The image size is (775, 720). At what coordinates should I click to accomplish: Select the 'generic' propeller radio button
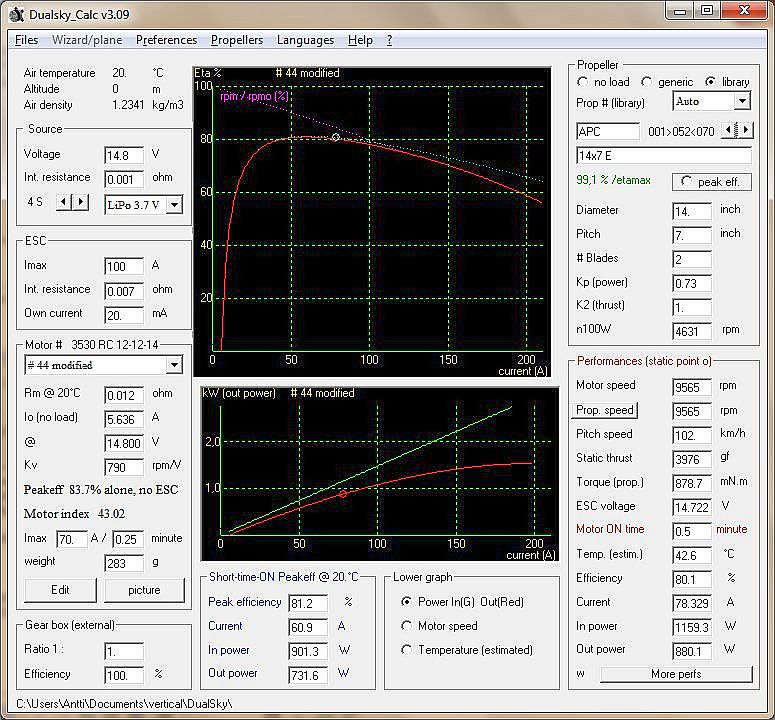tap(647, 82)
